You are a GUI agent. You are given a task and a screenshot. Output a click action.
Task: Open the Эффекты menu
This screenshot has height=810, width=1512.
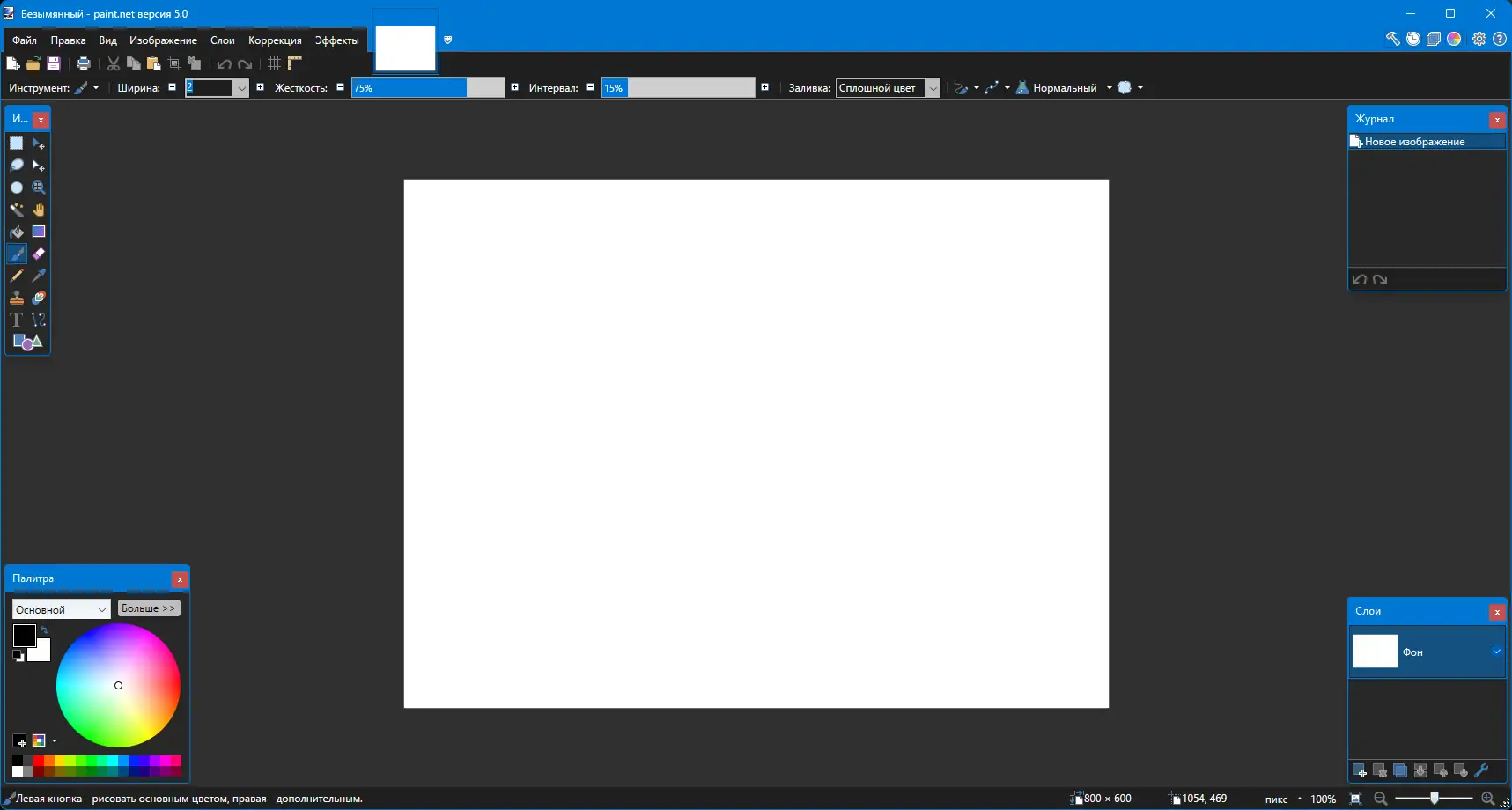point(336,40)
